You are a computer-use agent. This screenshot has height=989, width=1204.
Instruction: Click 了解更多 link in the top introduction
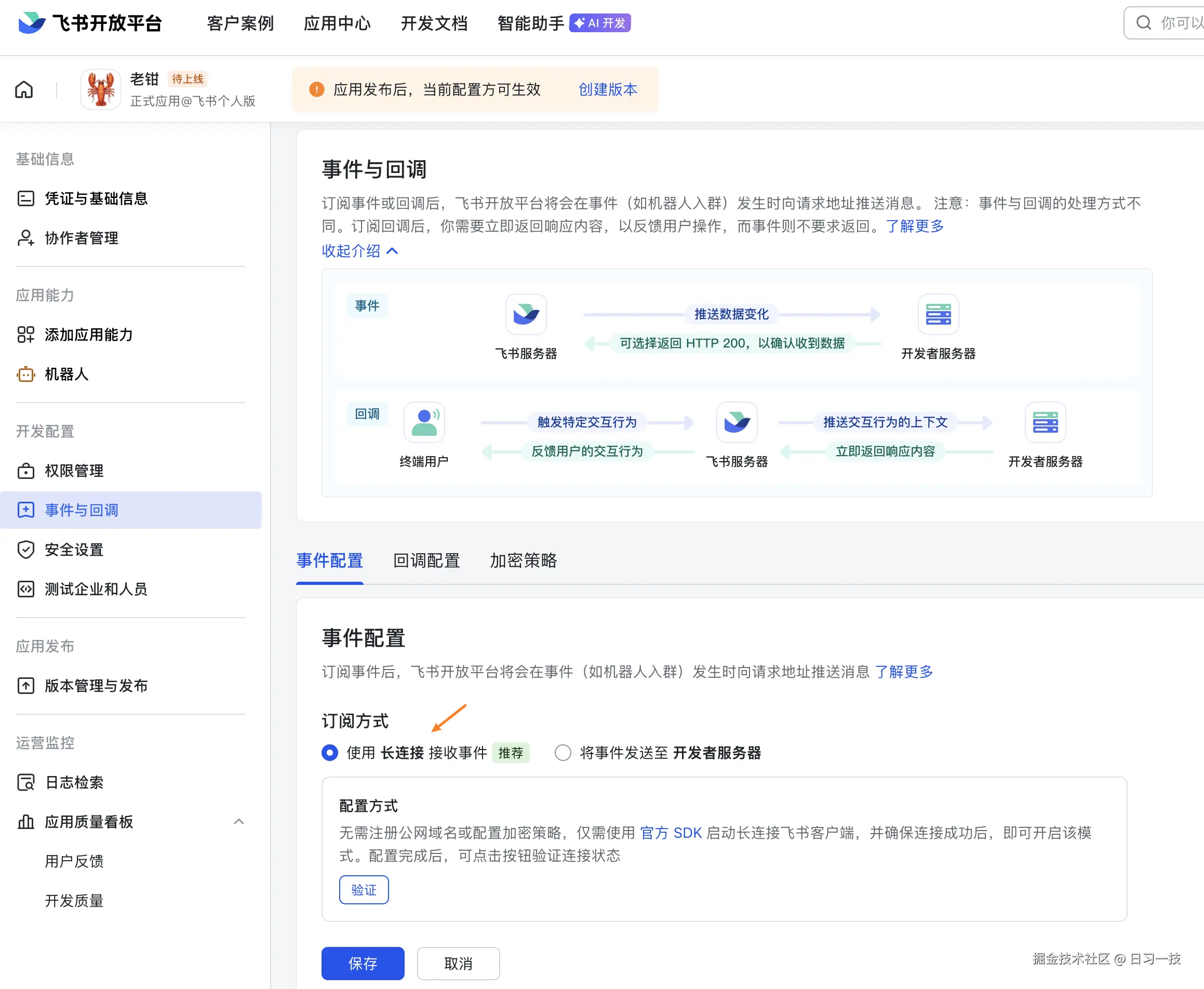pos(915,226)
